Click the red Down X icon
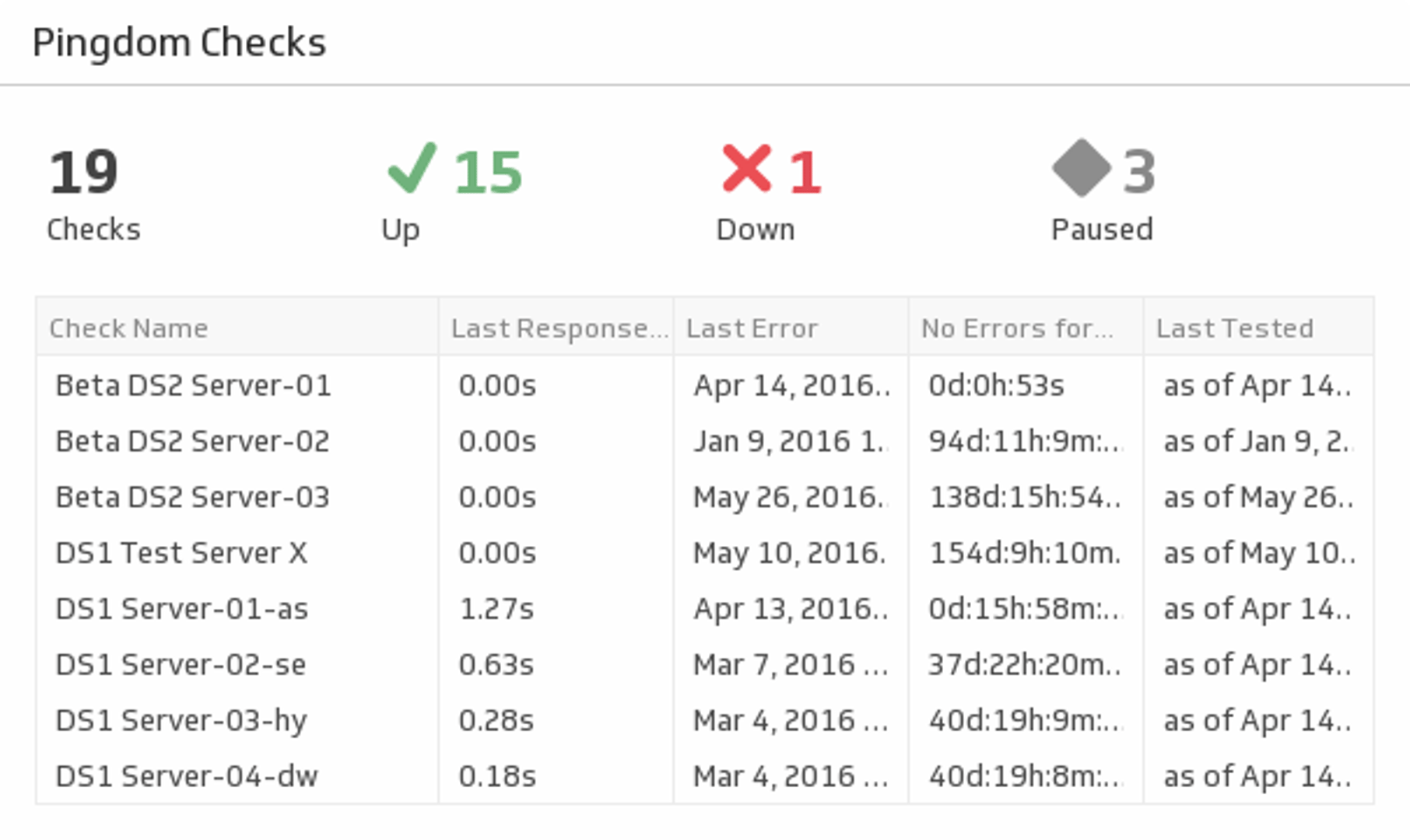 (746, 169)
